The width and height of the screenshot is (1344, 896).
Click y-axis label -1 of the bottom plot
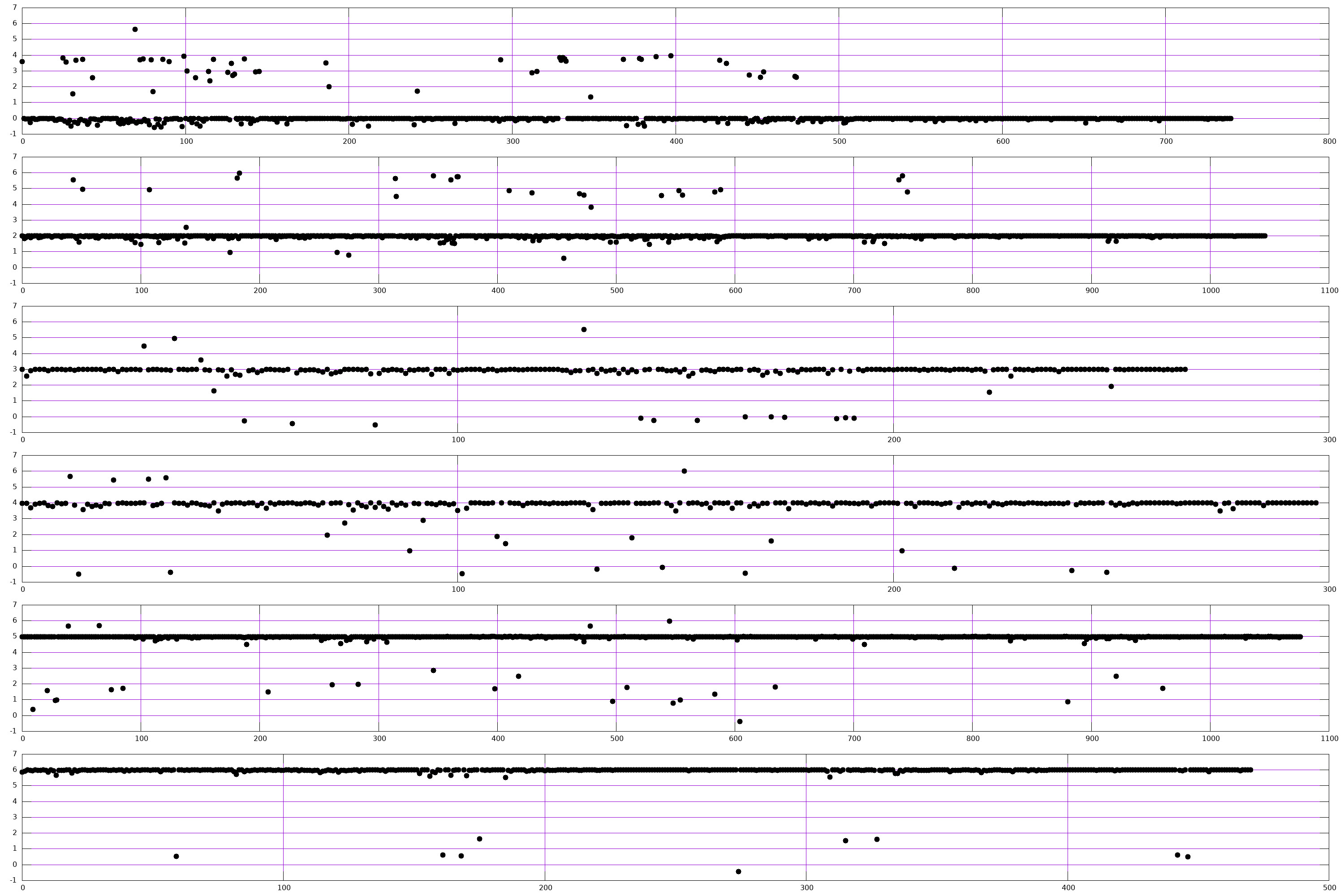tap(13, 880)
